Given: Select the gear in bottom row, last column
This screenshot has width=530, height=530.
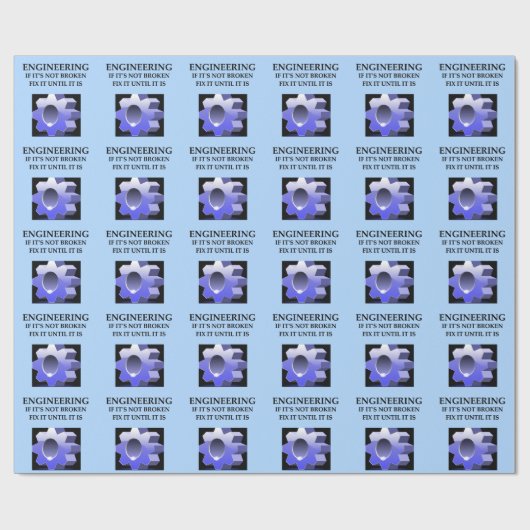Looking at the screenshot, I should coord(473,449).
